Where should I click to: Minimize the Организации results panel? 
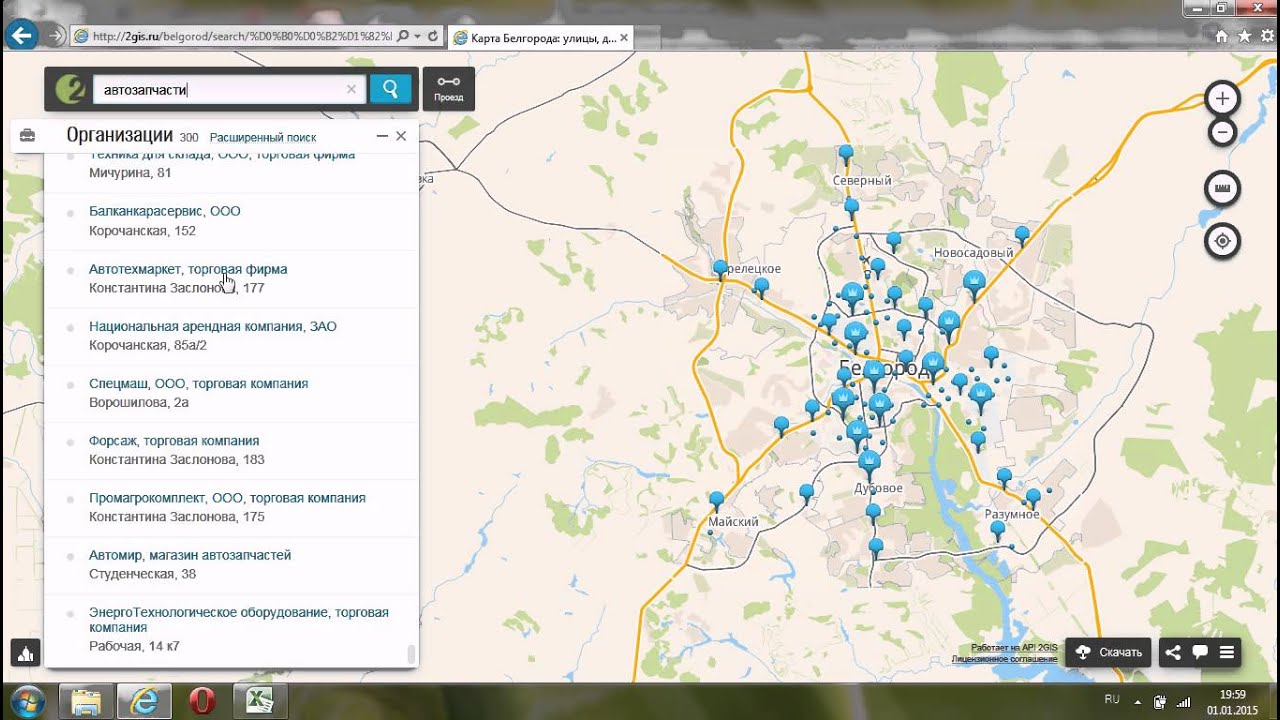pyautogui.click(x=382, y=136)
